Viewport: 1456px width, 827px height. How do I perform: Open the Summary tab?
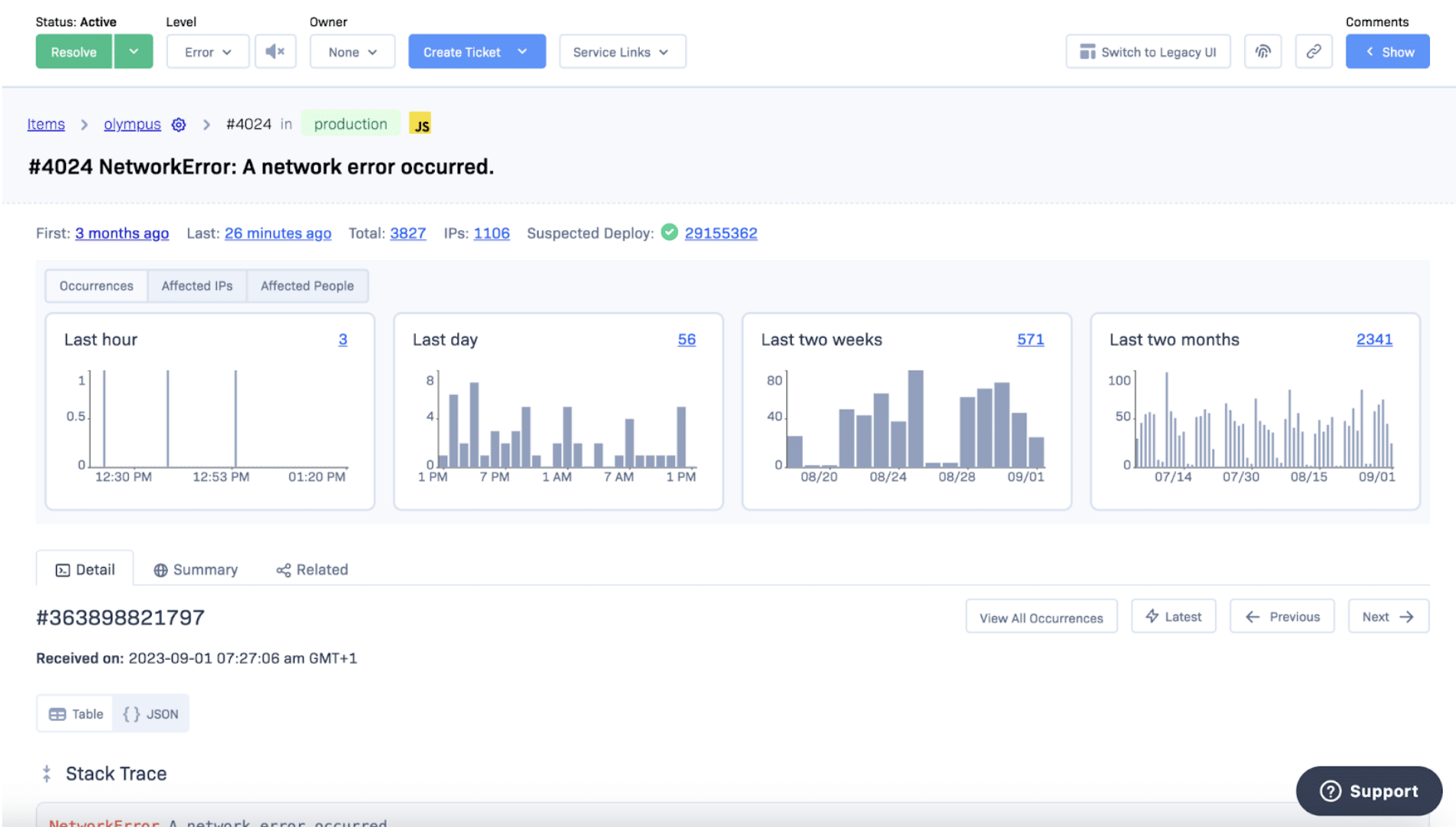[x=196, y=570]
